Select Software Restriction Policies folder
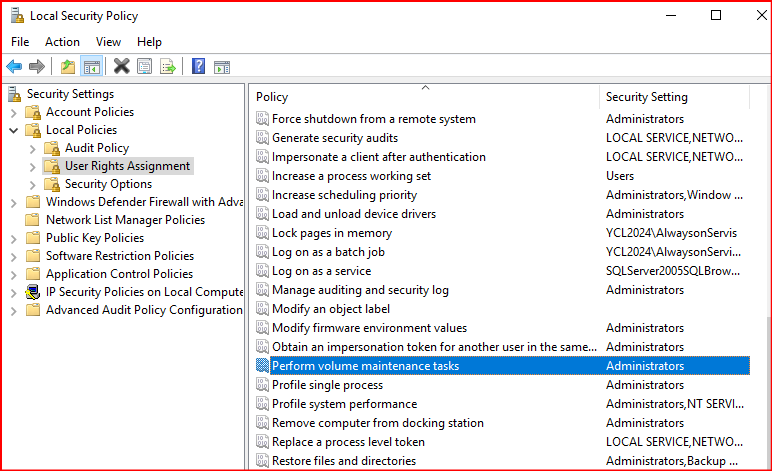772x471 pixels. (119, 256)
